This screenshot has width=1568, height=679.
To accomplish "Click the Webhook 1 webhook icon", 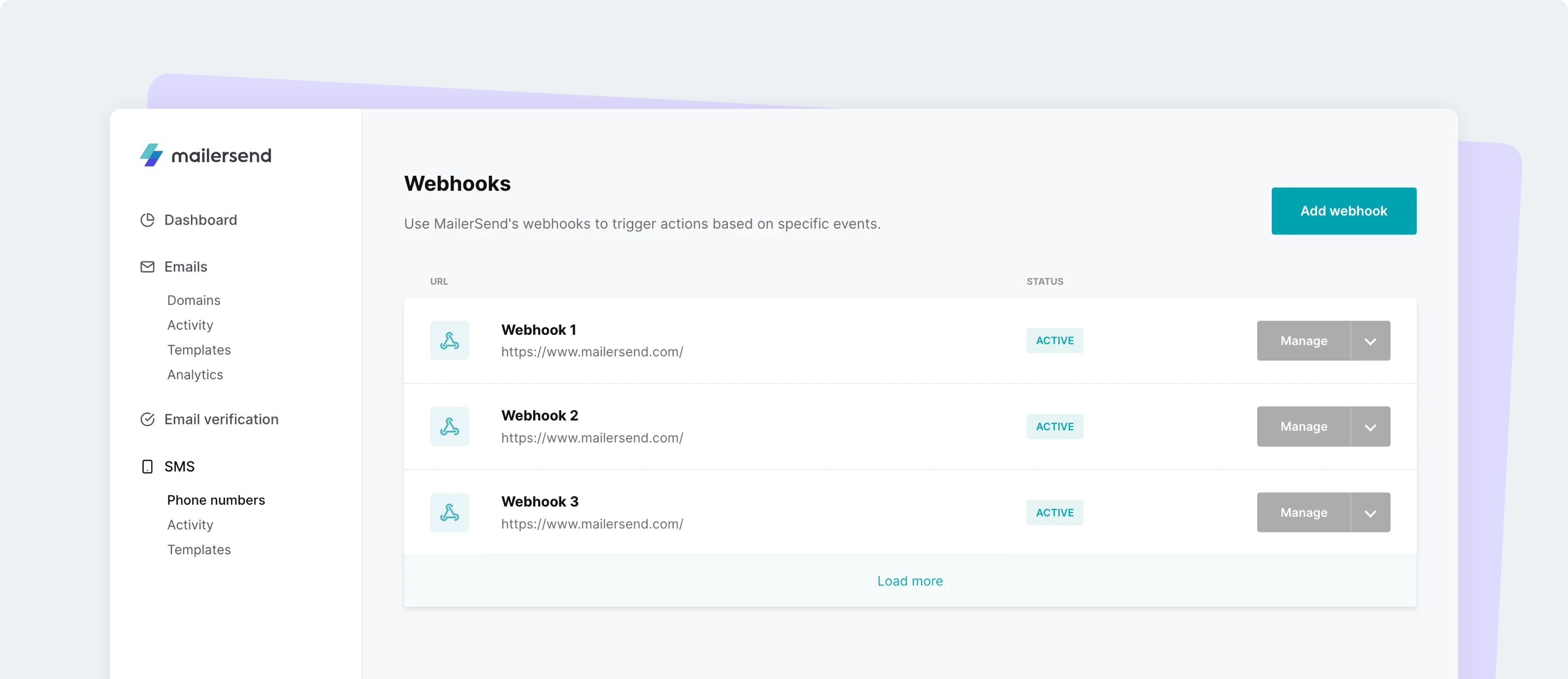I will tap(449, 341).
